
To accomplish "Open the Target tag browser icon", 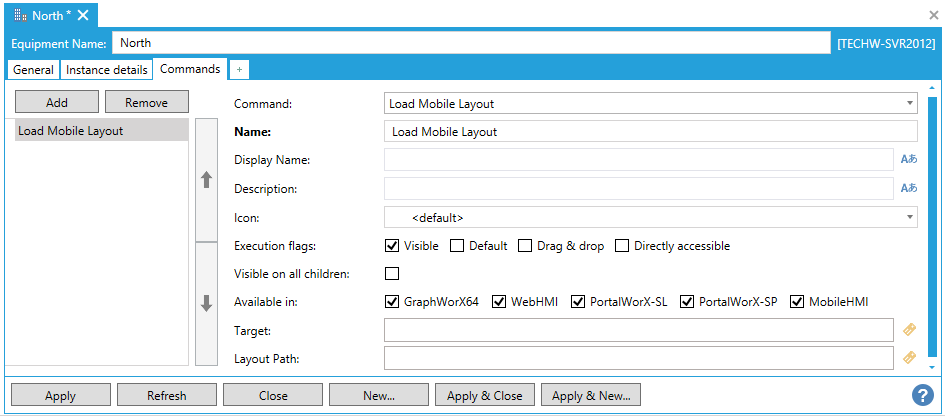I will point(909,329).
